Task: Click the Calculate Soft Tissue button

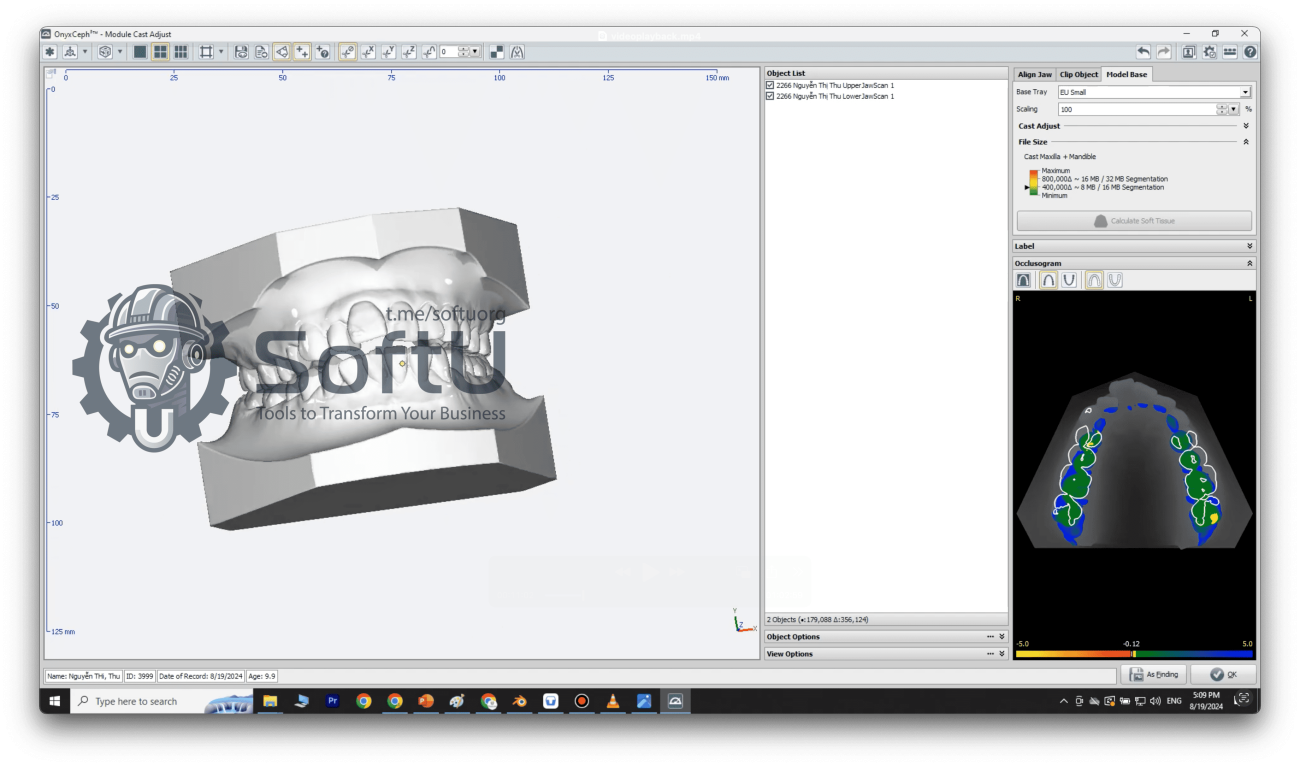Action: tap(1134, 221)
